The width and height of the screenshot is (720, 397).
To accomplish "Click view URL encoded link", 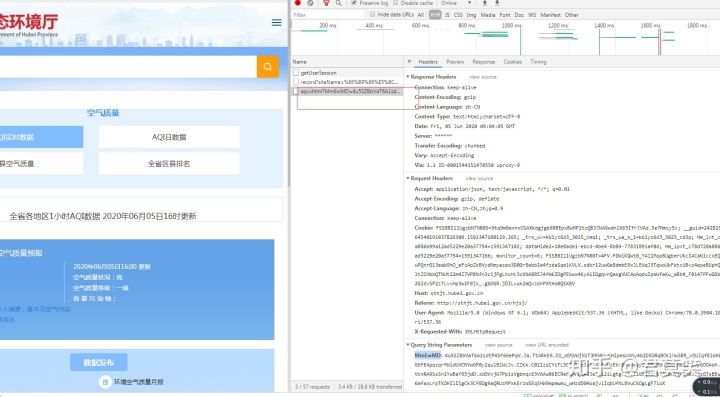I will [547, 345].
